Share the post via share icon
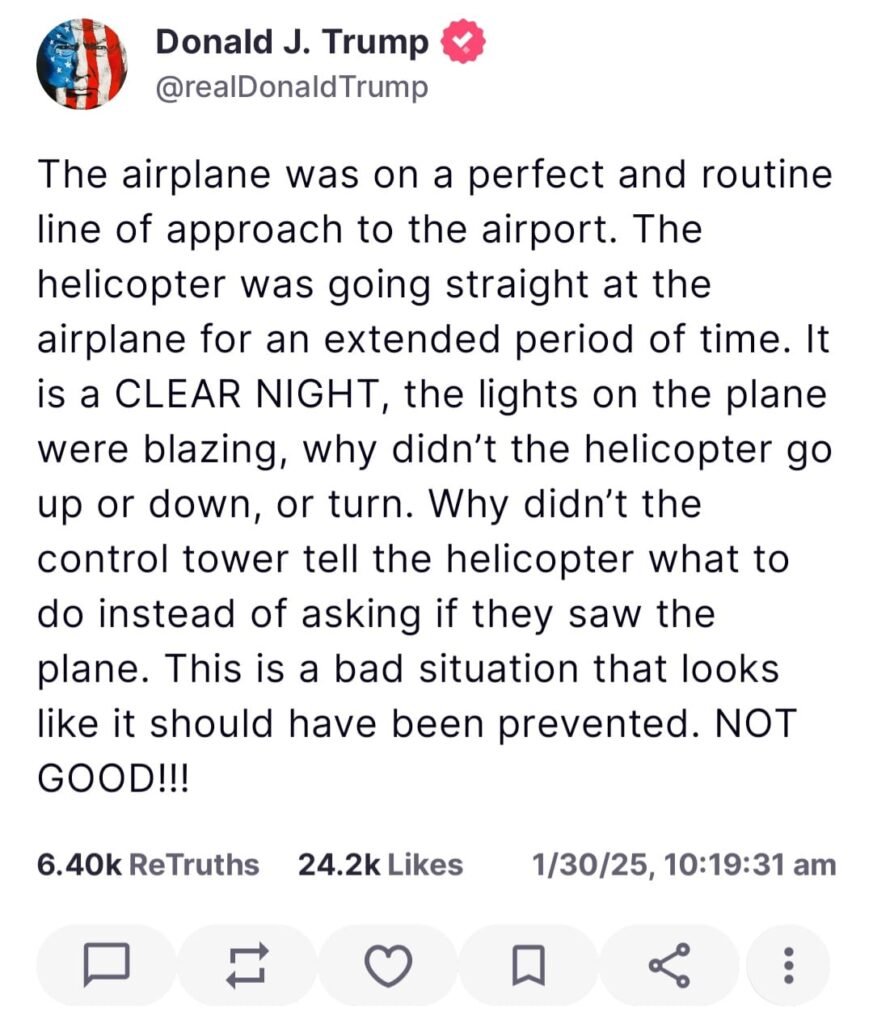The width and height of the screenshot is (873, 1024). pyautogui.click(x=668, y=965)
